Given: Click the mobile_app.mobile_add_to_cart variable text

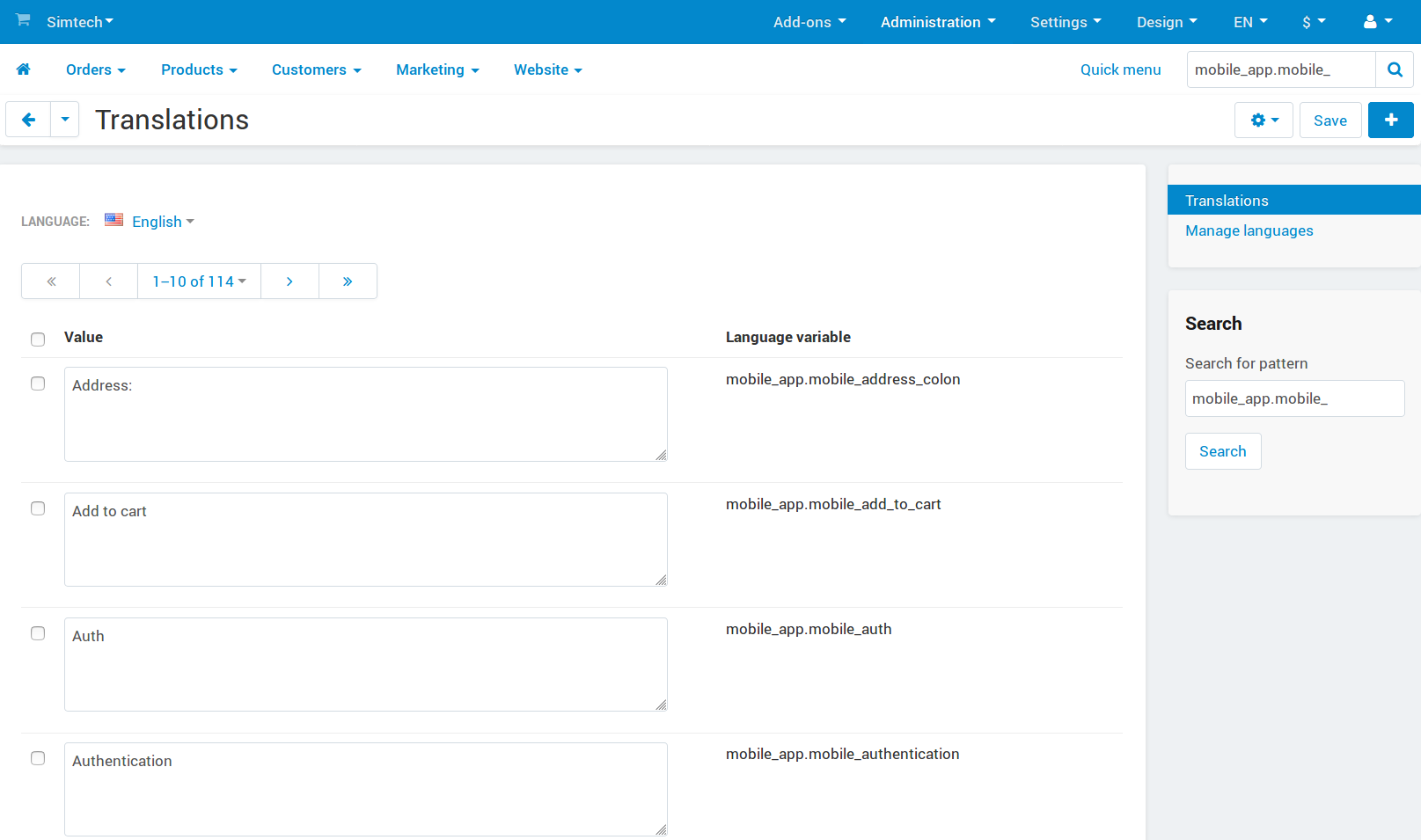Looking at the screenshot, I should [x=833, y=504].
